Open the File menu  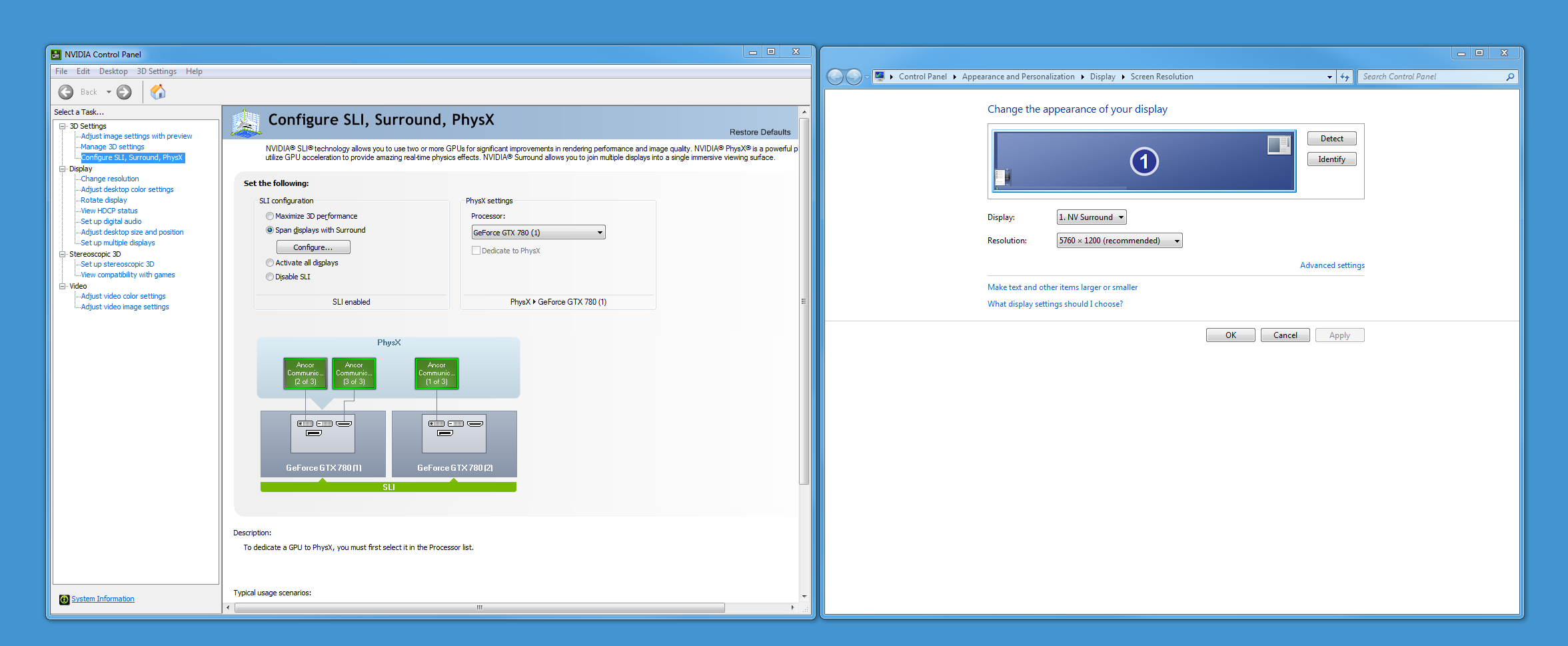pyautogui.click(x=61, y=71)
